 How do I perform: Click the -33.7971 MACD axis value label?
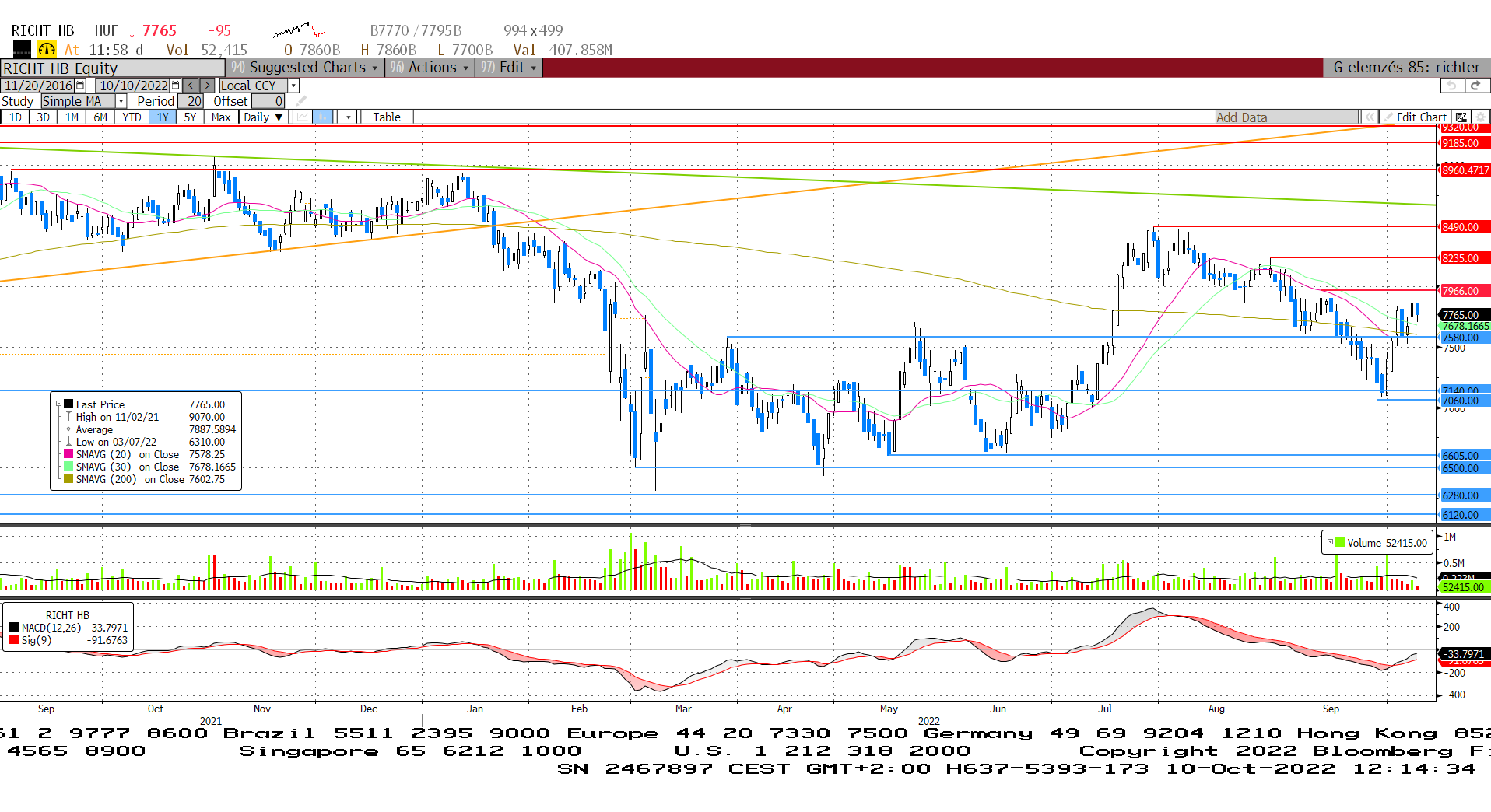point(1464,654)
